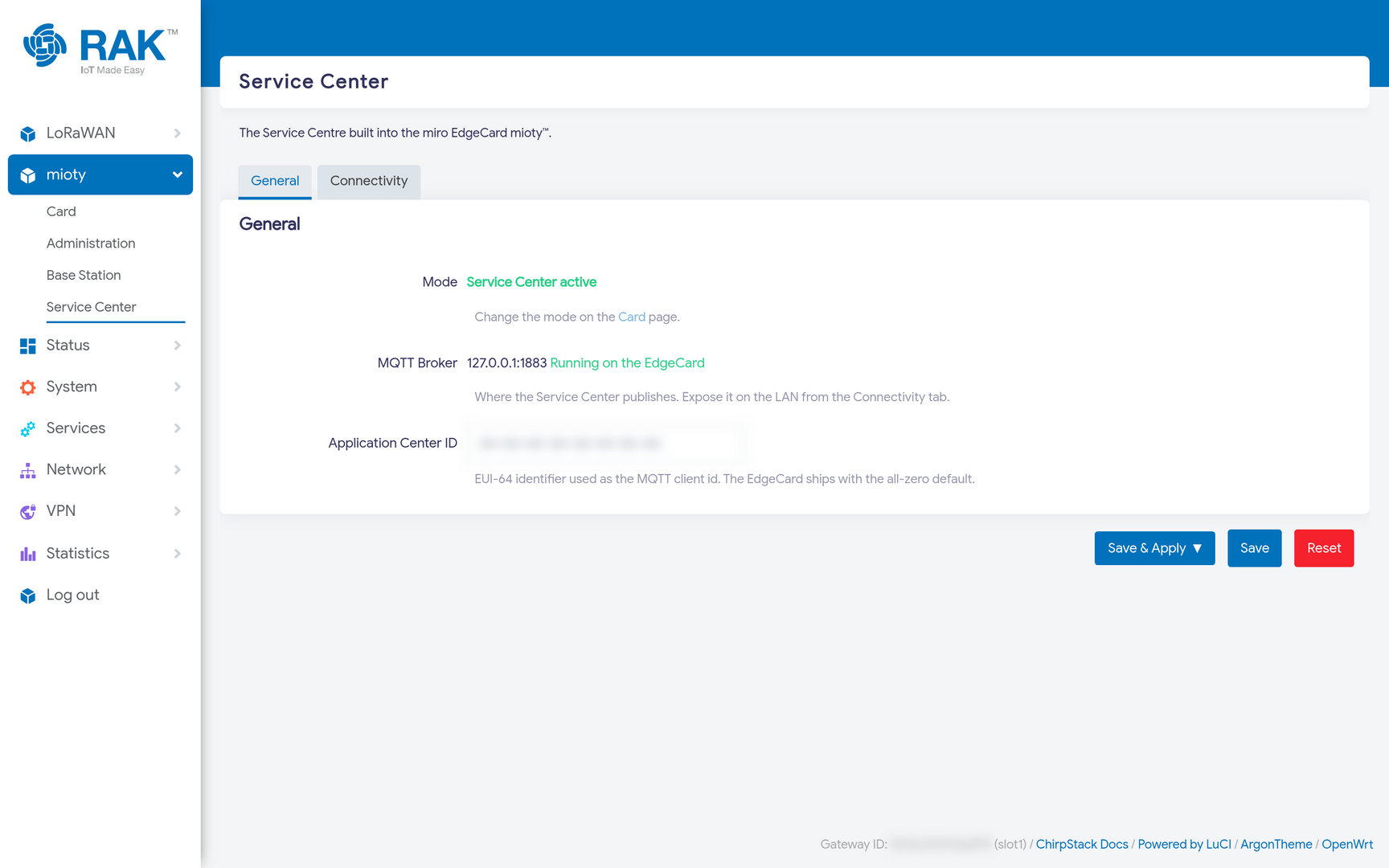Viewport: 1389px width, 868px height.
Task: Open the Services menu item
Action: tap(100, 428)
